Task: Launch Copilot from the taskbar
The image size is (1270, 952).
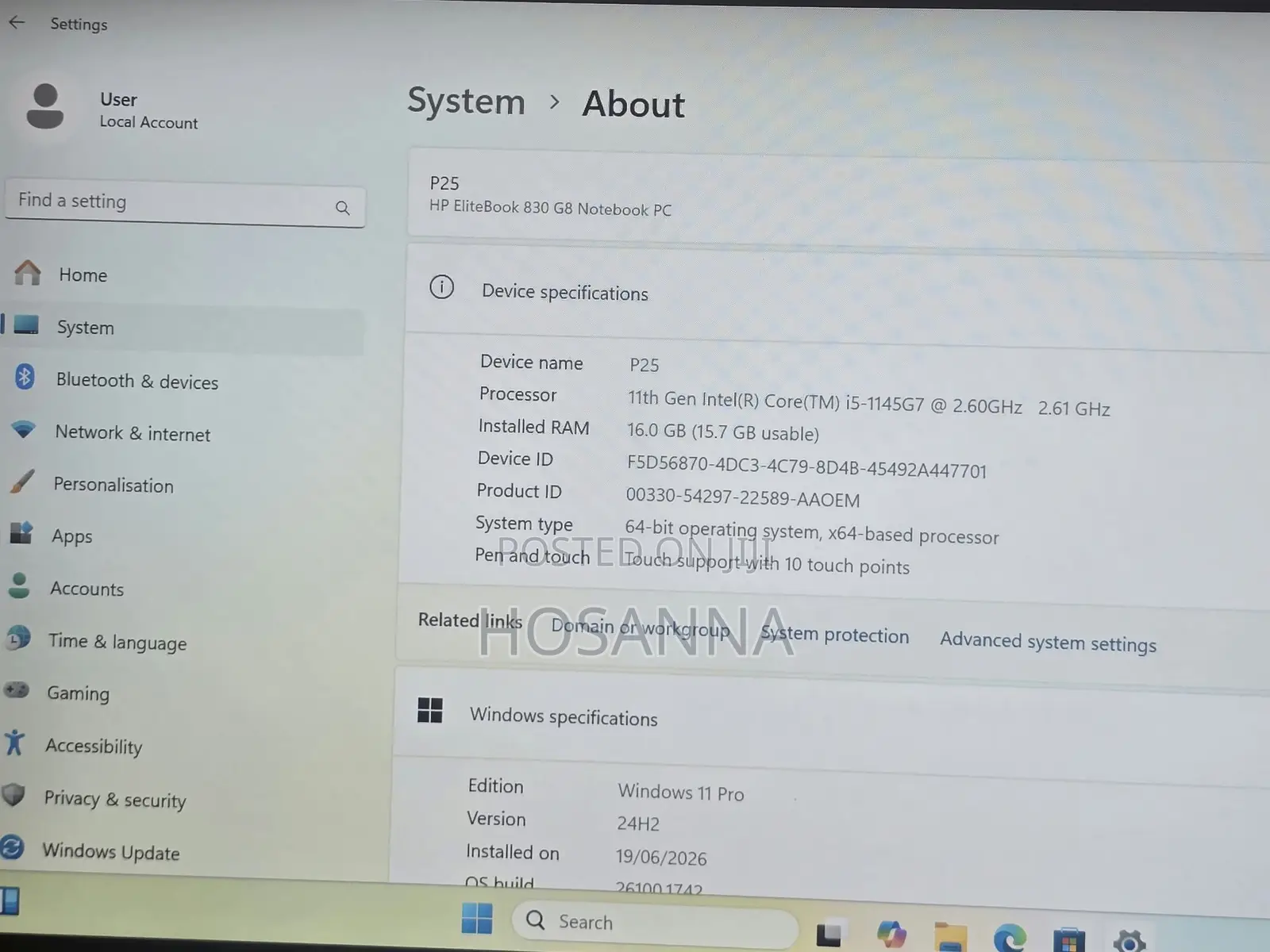Action: coord(891,935)
